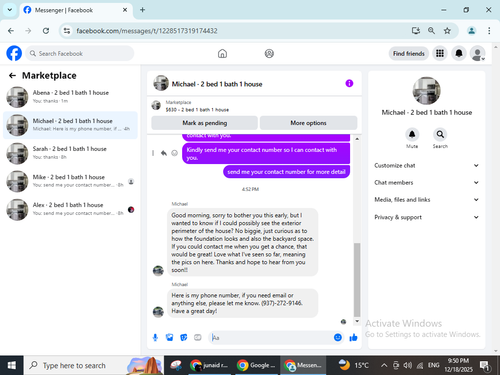Show hidden system tray icons chevron
The width and height of the screenshot is (500, 375).
[384, 366]
